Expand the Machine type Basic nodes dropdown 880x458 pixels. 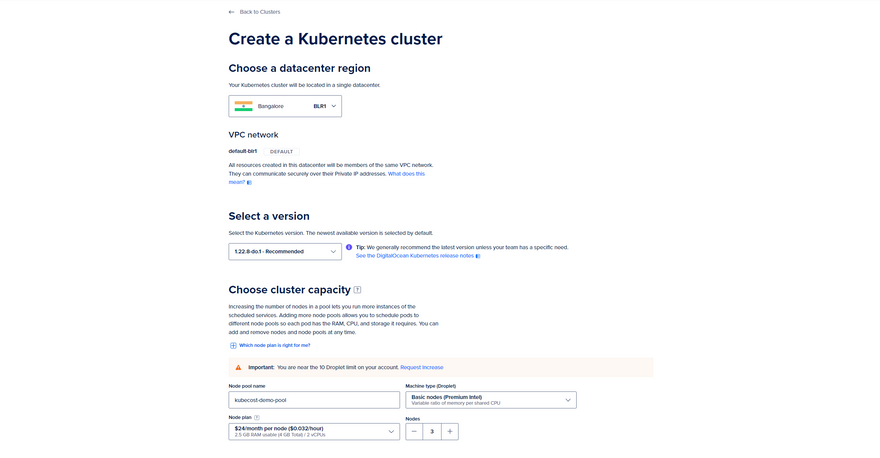tap(490, 400)
